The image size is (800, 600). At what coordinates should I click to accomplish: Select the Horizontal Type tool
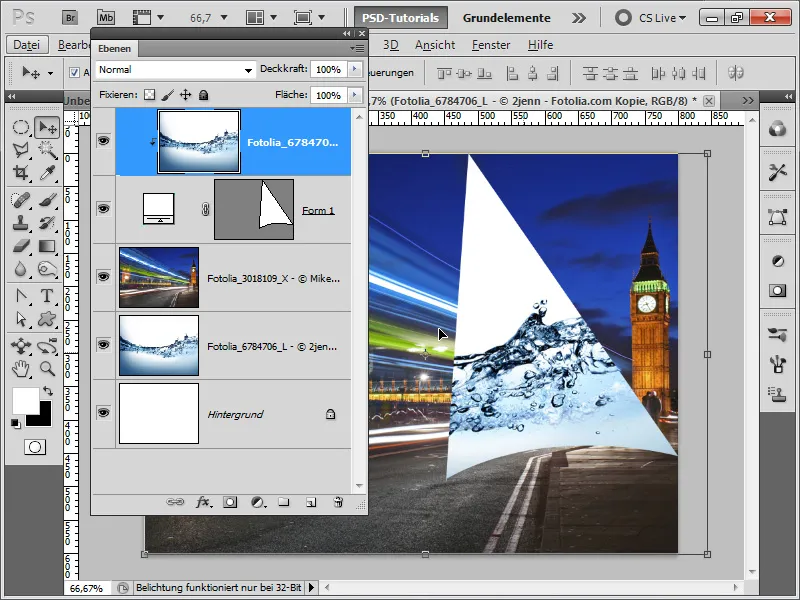47,296
